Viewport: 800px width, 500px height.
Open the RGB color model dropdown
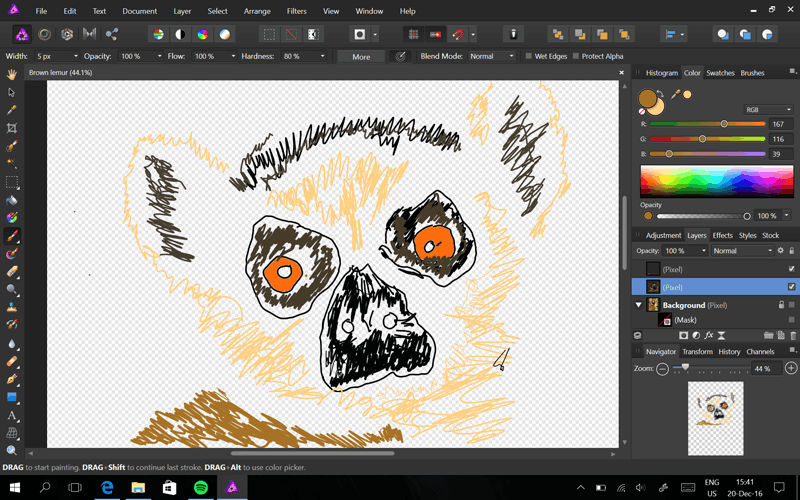[766, 109]
